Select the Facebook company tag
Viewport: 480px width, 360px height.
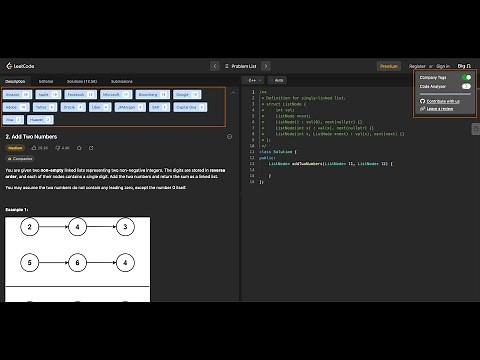80,95
